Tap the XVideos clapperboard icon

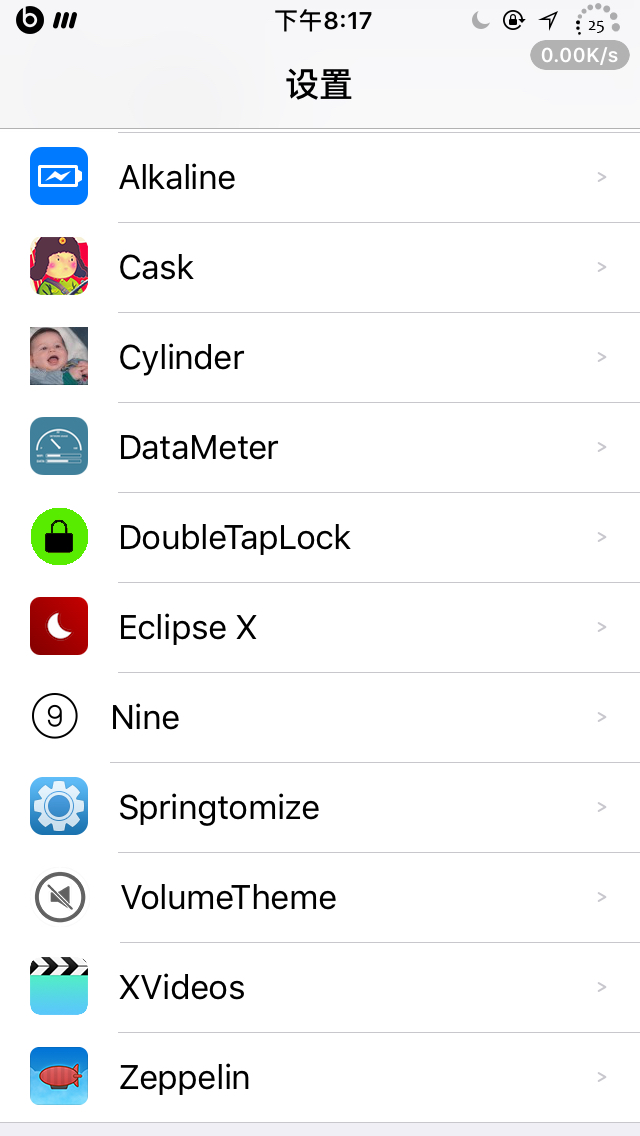click(x=59, y=987)
